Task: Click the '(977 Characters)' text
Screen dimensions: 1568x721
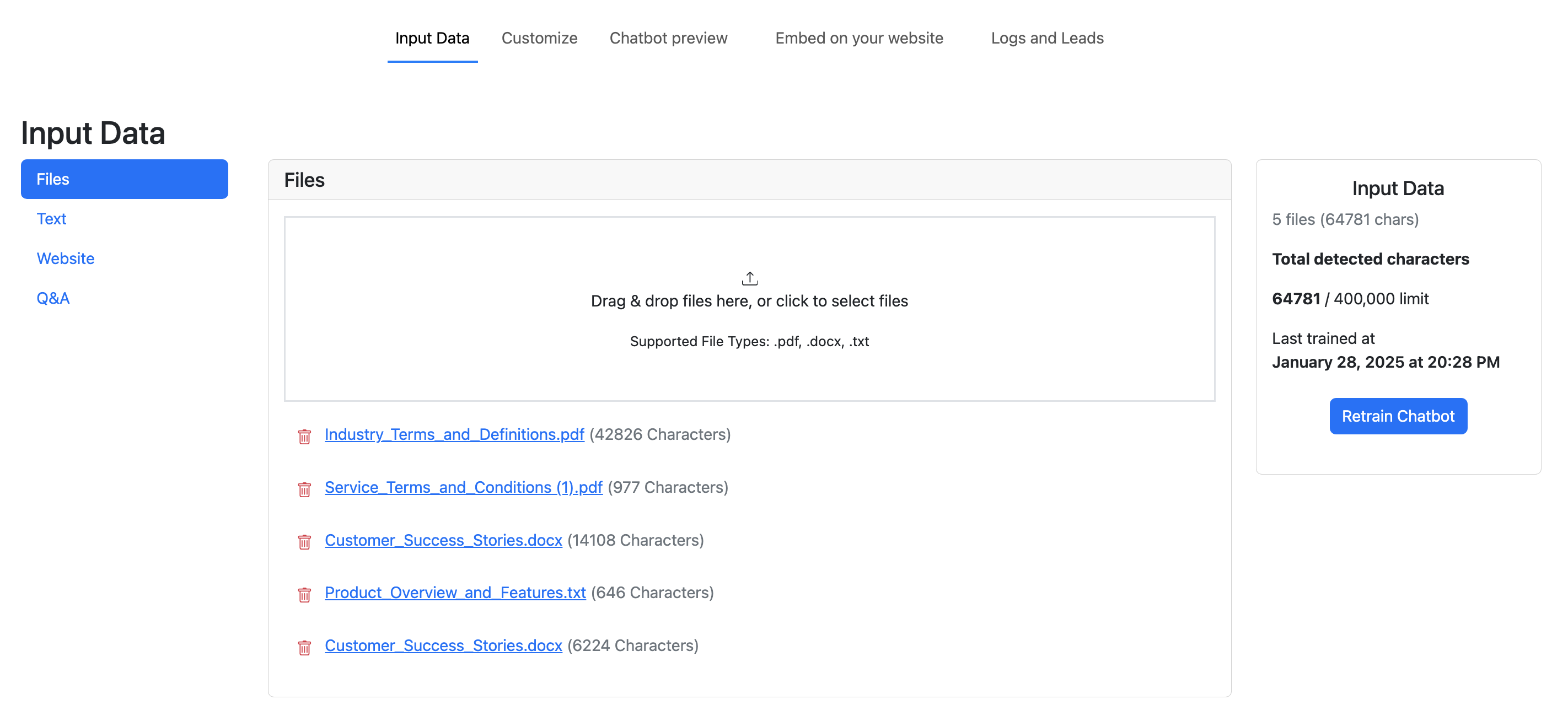Action: pos(668,487)
